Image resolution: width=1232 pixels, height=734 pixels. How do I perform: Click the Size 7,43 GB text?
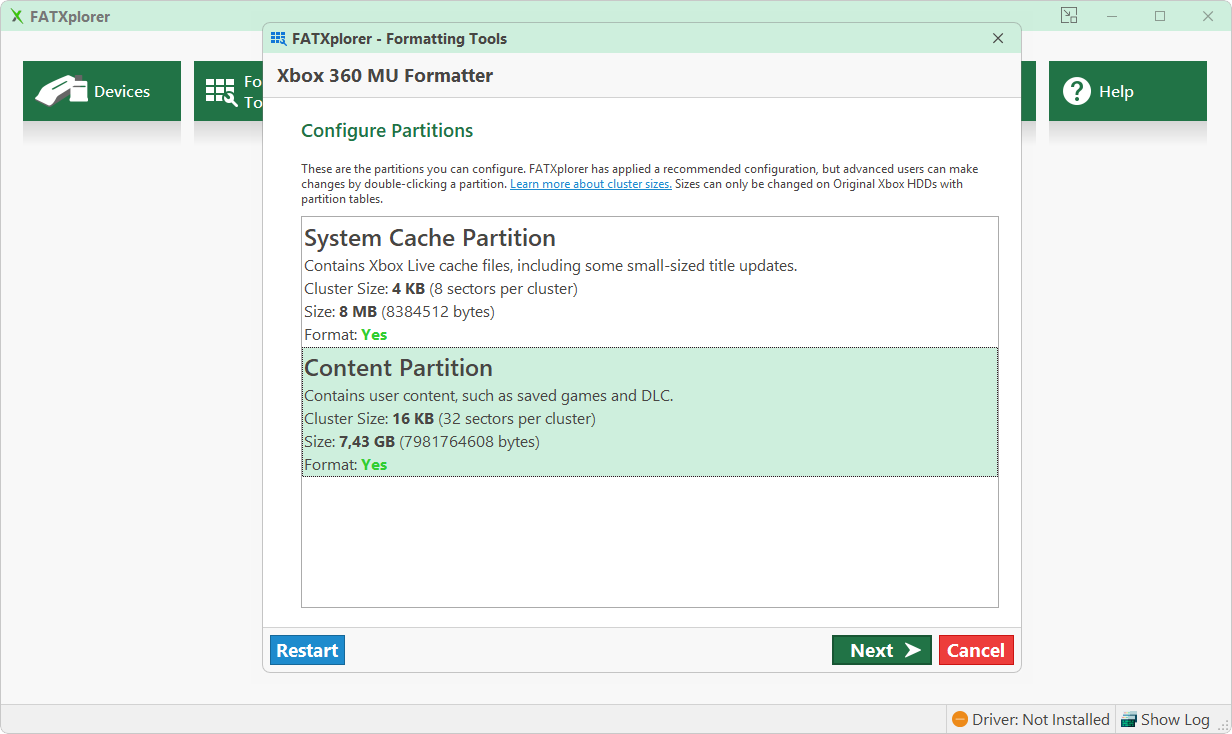pos(422,442)
